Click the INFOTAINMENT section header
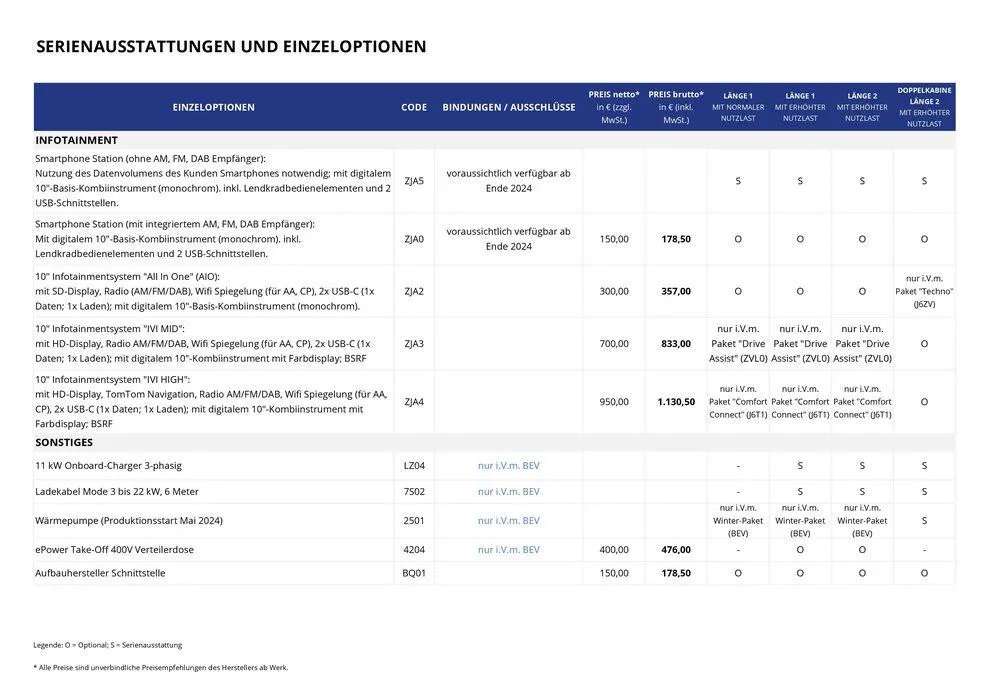The image size is (990, 700). [x=76, y=139]
